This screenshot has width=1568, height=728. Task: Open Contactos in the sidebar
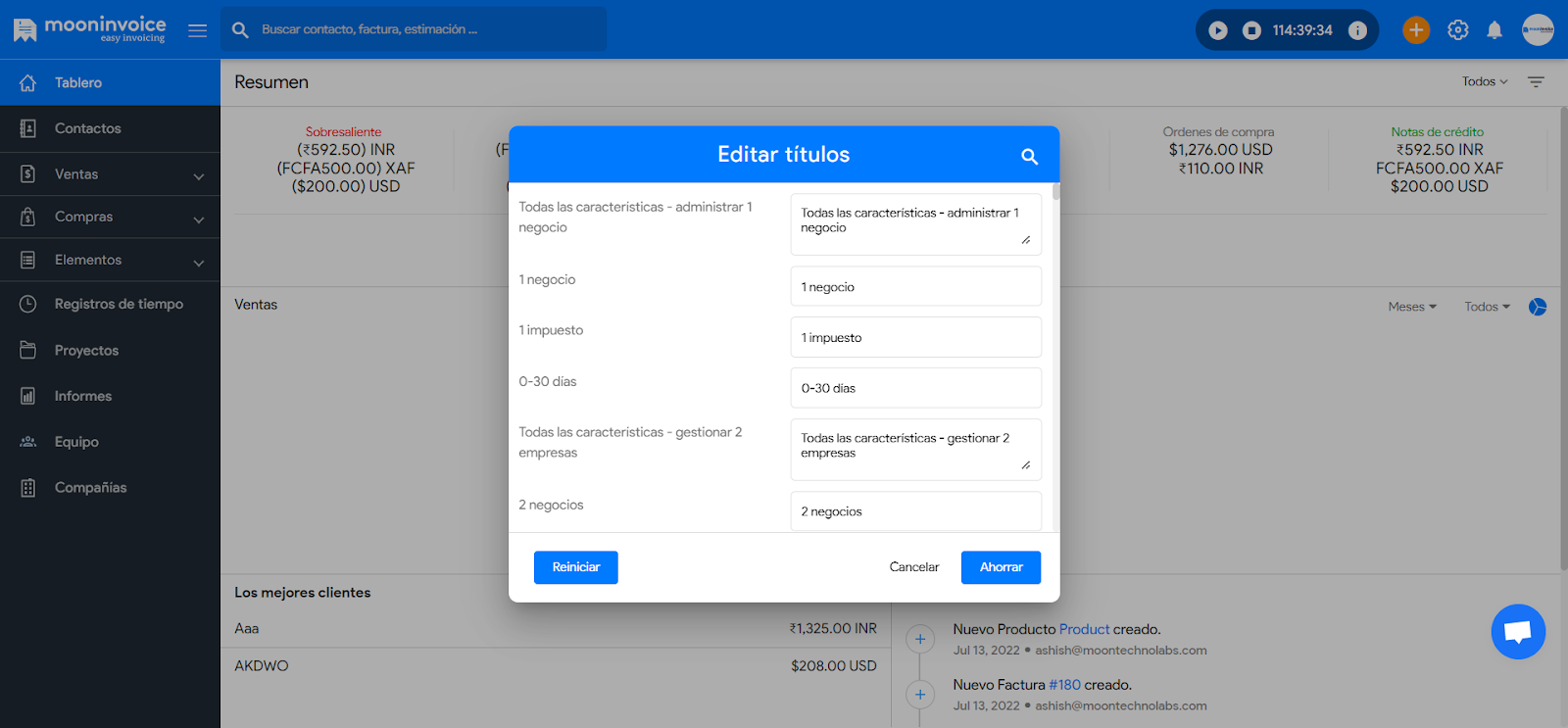pyautogui.click(x=110, y=128)
